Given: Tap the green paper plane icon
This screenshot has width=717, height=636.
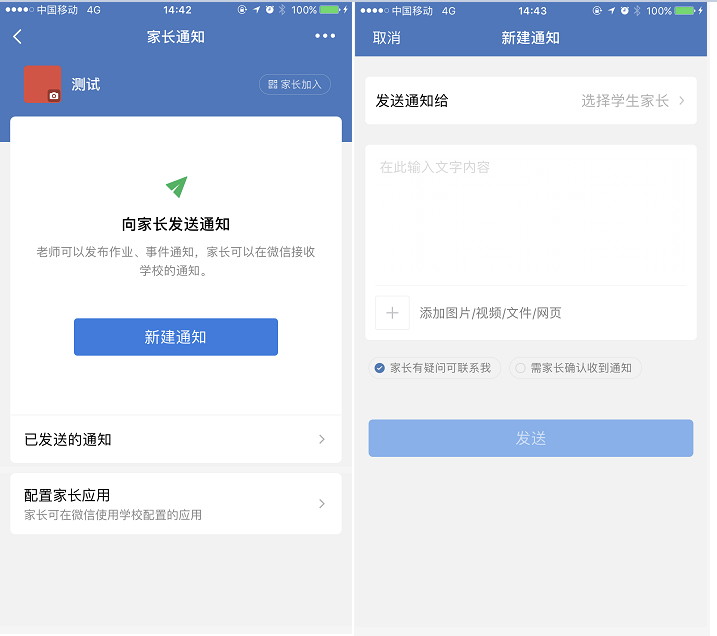Looking at the screenshot, I should point(177,187).
